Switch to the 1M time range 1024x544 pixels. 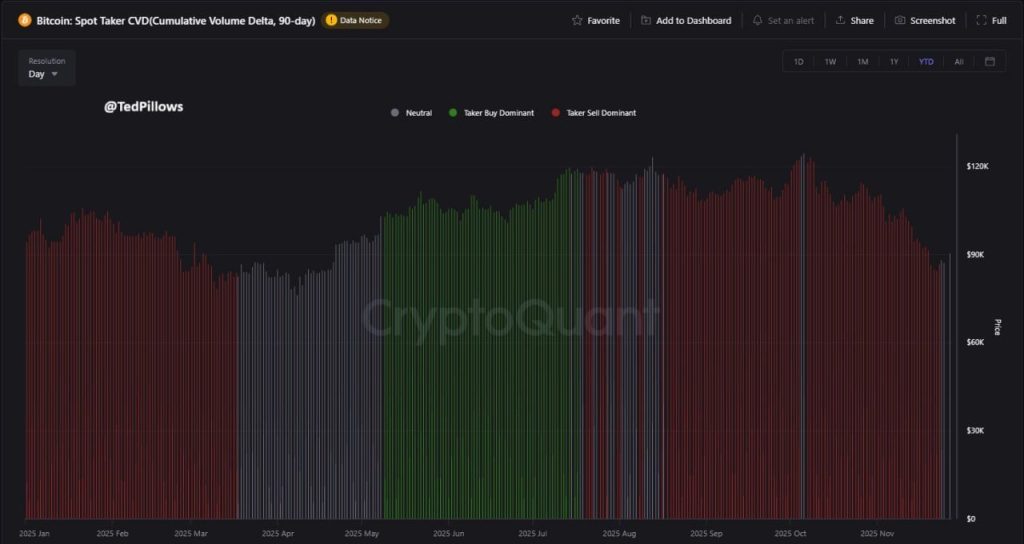(x=862, y=62)
